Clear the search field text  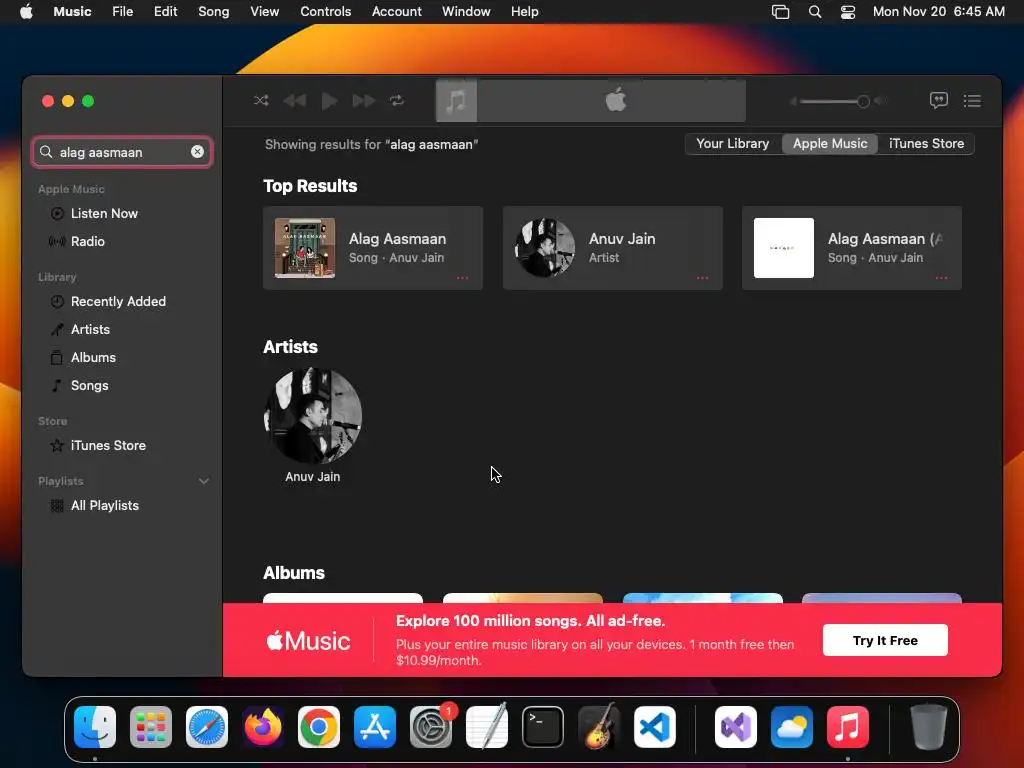pyautogui.click(x=197, y=152)
